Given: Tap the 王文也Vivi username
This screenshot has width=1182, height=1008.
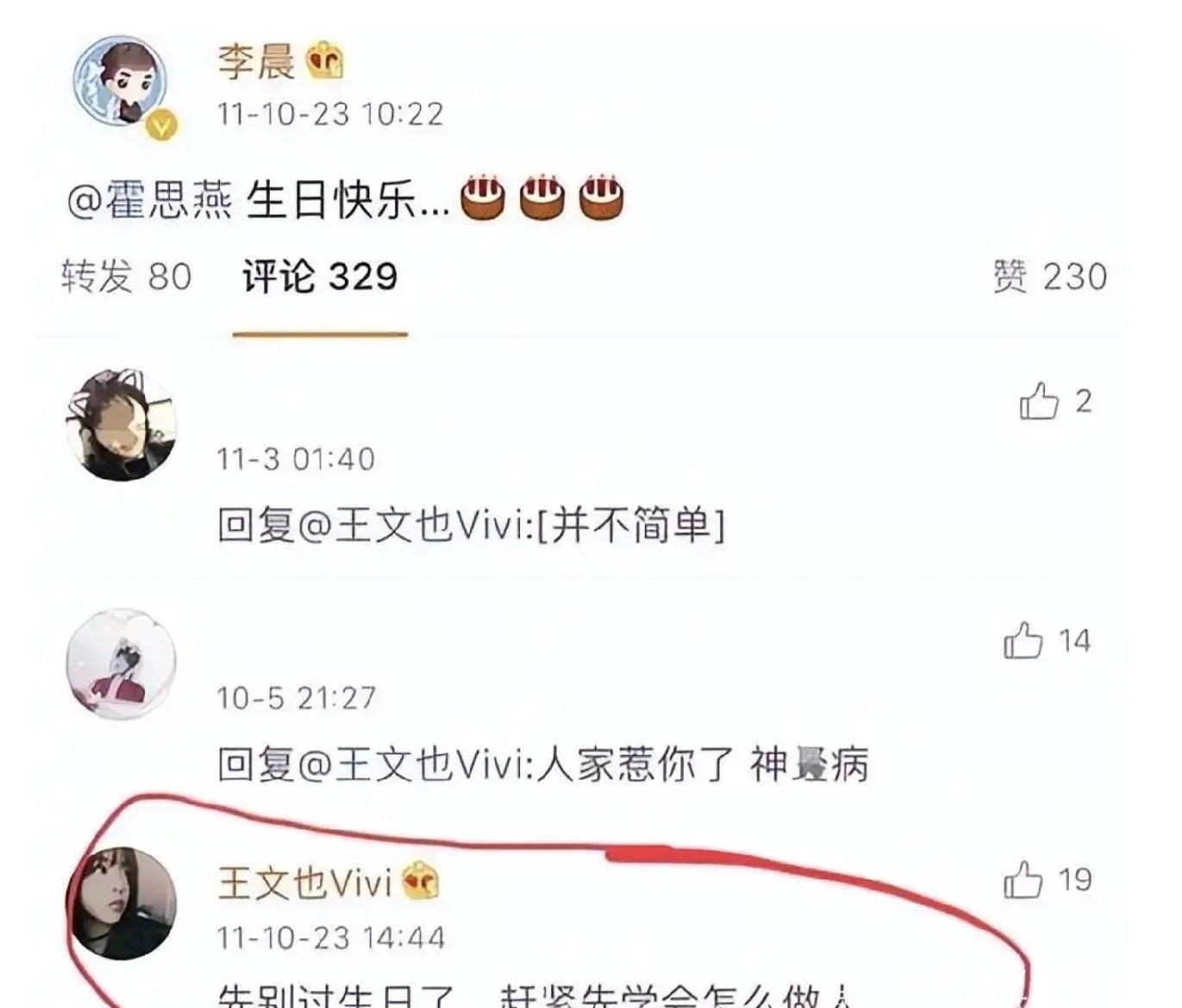Looking at the screenshot, I should point(305,883).
